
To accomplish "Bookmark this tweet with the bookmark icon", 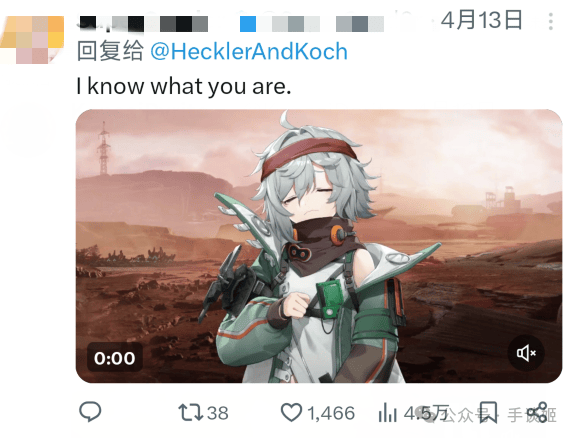I will (x=489, y=412).
